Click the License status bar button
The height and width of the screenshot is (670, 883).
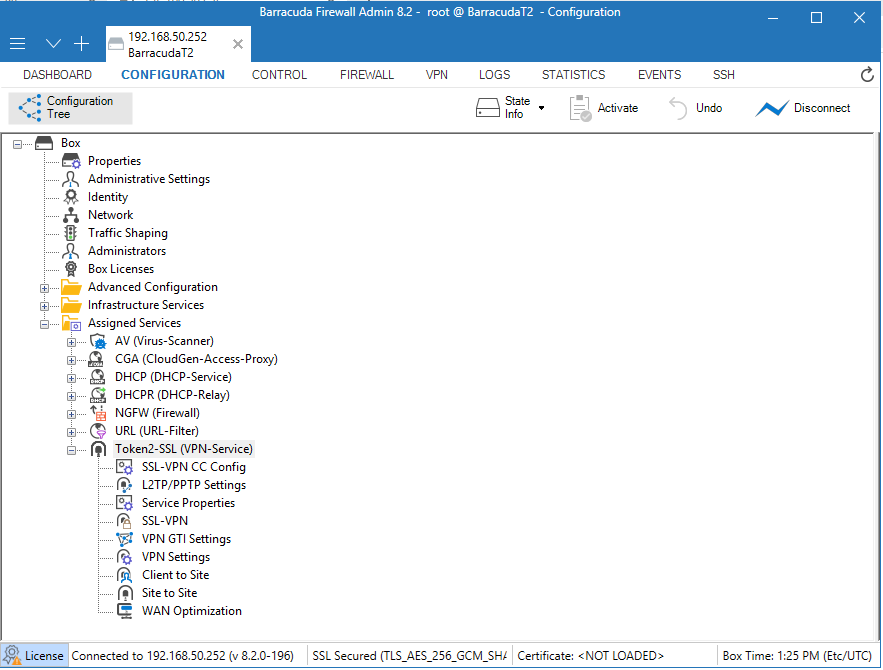[34, 656]
